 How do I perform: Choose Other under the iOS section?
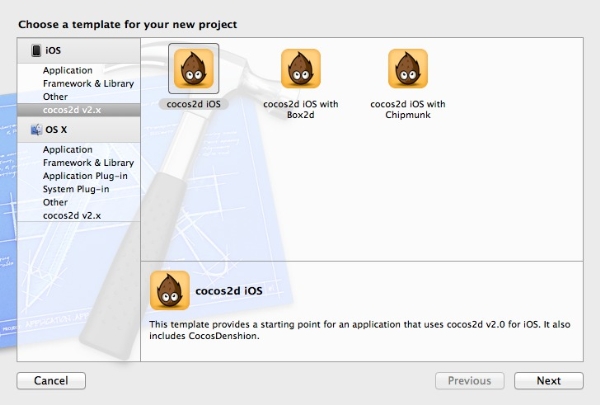pos(55,97)
